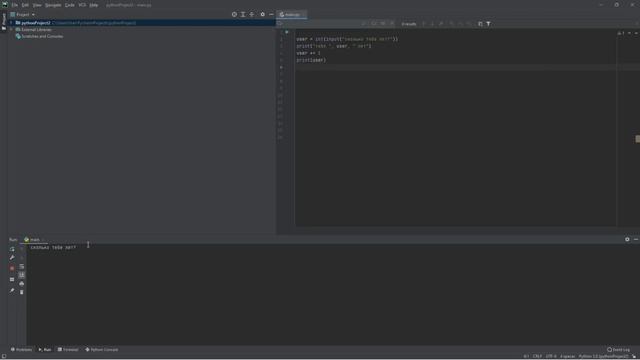Open the Event Log
Image resolution: width=640 pixels, height=360 pixels.
(x=618, y=350)
